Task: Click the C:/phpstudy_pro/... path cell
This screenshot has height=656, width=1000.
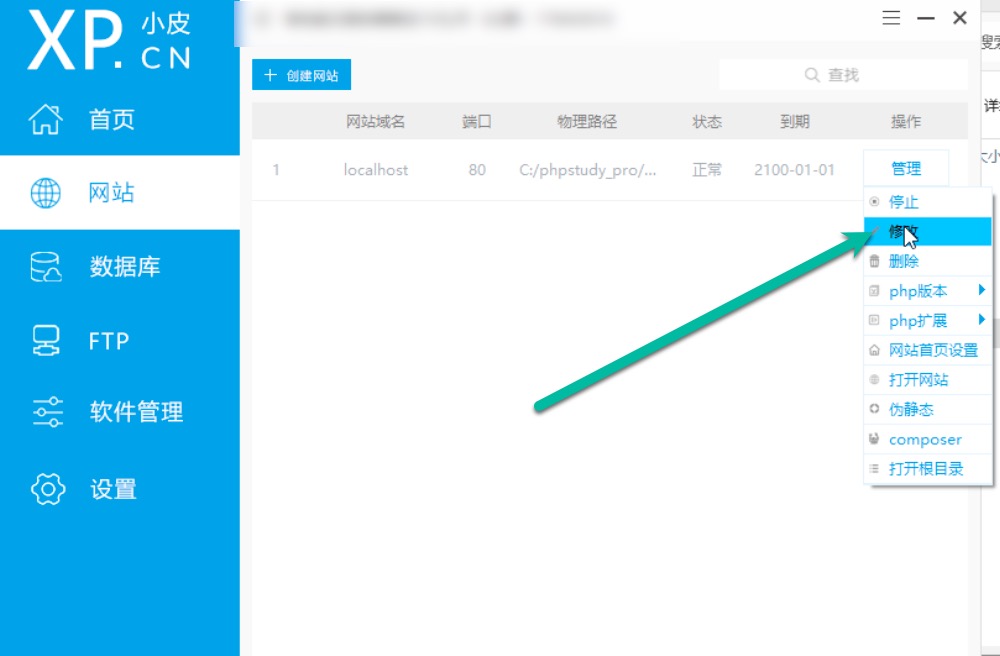Action: [x=587, y=170]
